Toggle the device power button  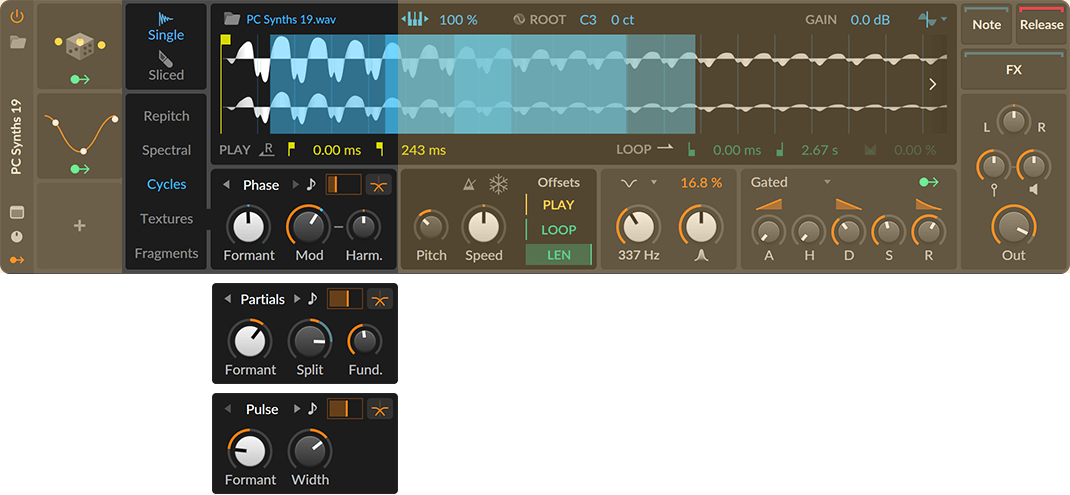coord(17,16)
